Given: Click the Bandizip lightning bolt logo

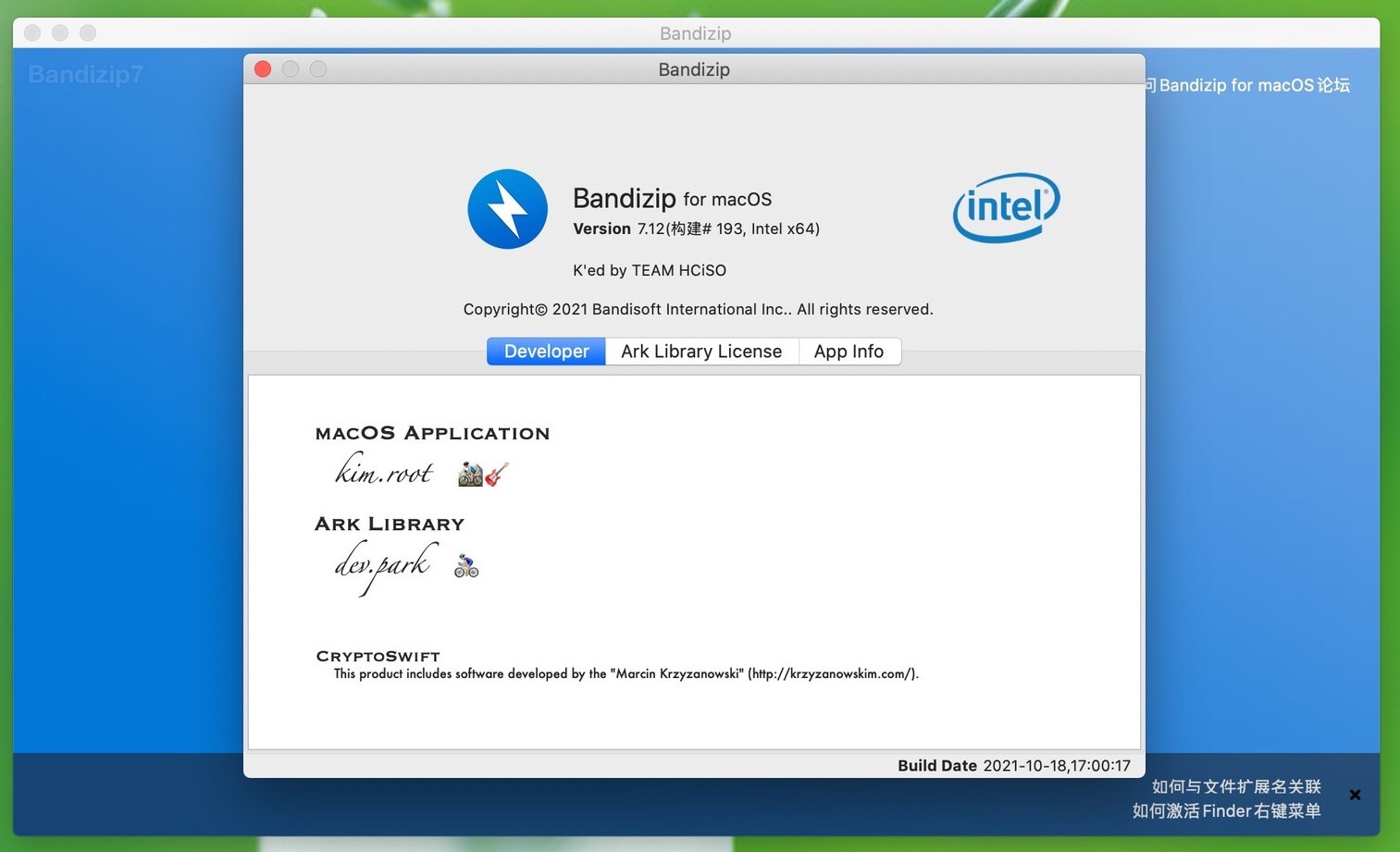Looking at the screenshot, I should (507, 208).
